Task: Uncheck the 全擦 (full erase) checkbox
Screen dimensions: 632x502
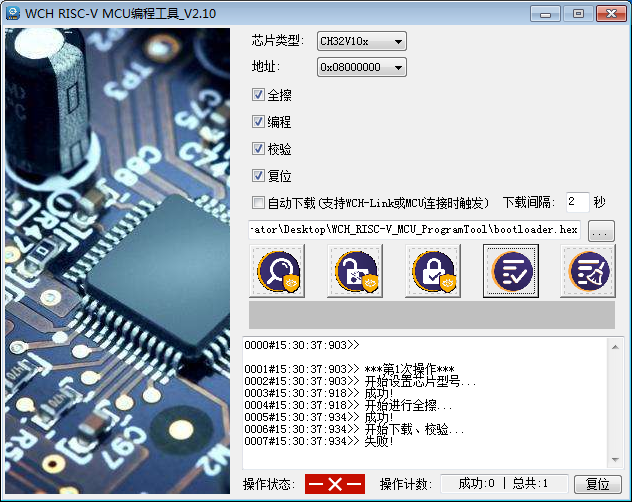Action: coord(259,96)
